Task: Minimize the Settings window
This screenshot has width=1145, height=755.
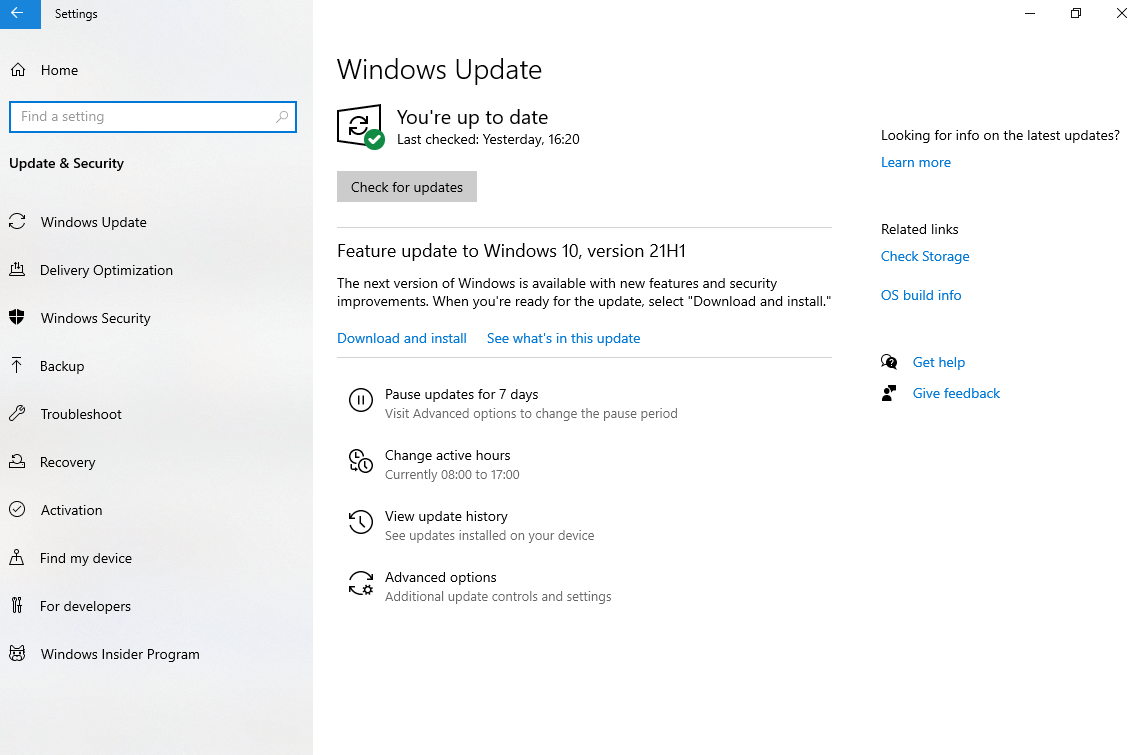Action: pyautogui.click(x=1030, y=13)
